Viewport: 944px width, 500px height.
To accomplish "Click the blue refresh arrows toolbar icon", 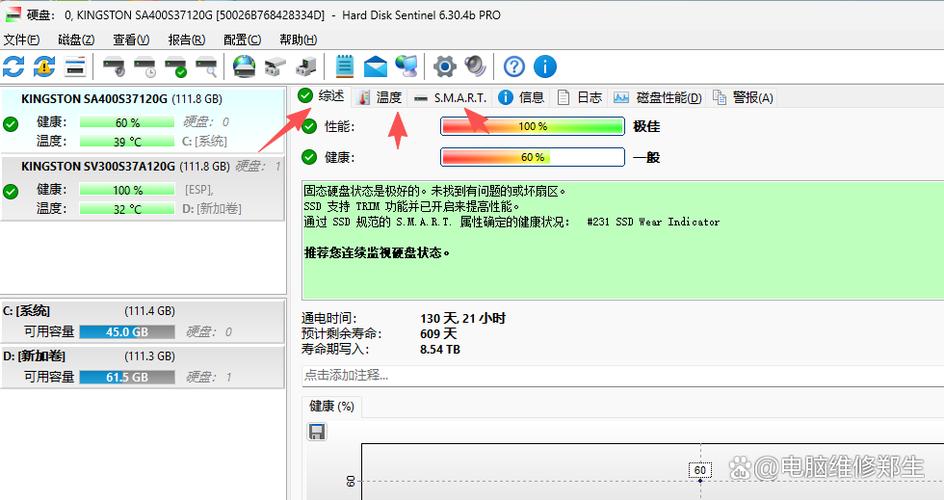I will (x=13, y=66).
